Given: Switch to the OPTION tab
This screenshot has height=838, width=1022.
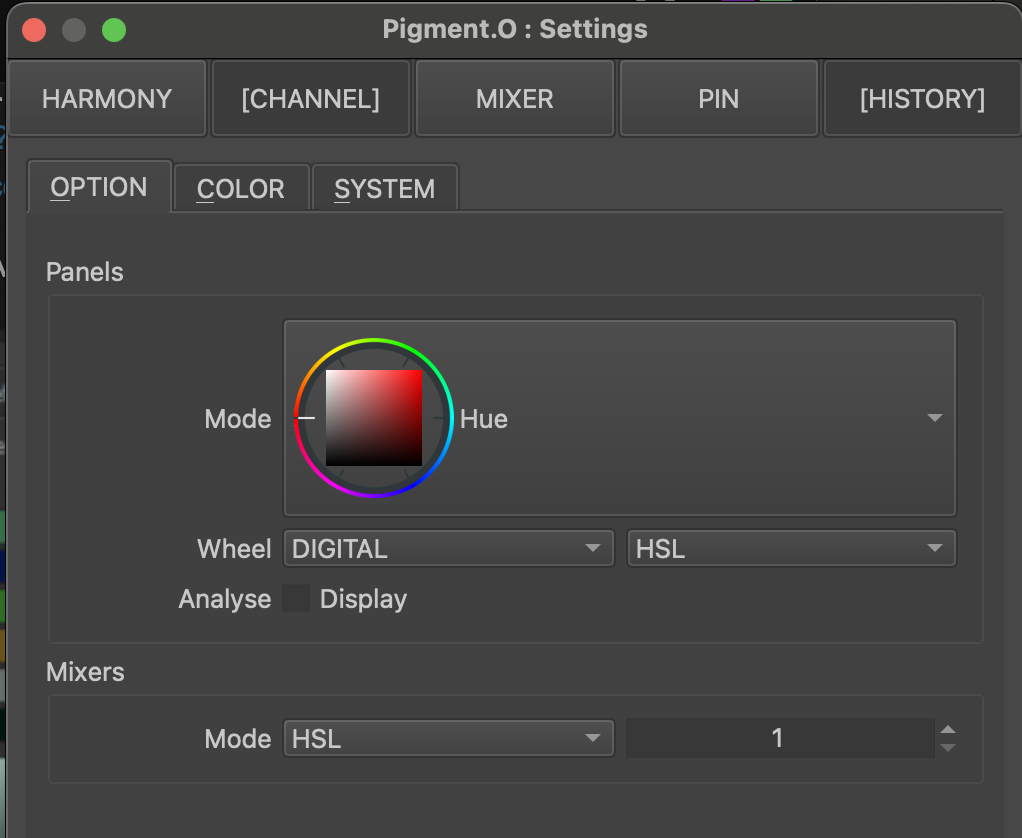Looking at the screenshot, I should pyautogui.click(x=99, y=188).
